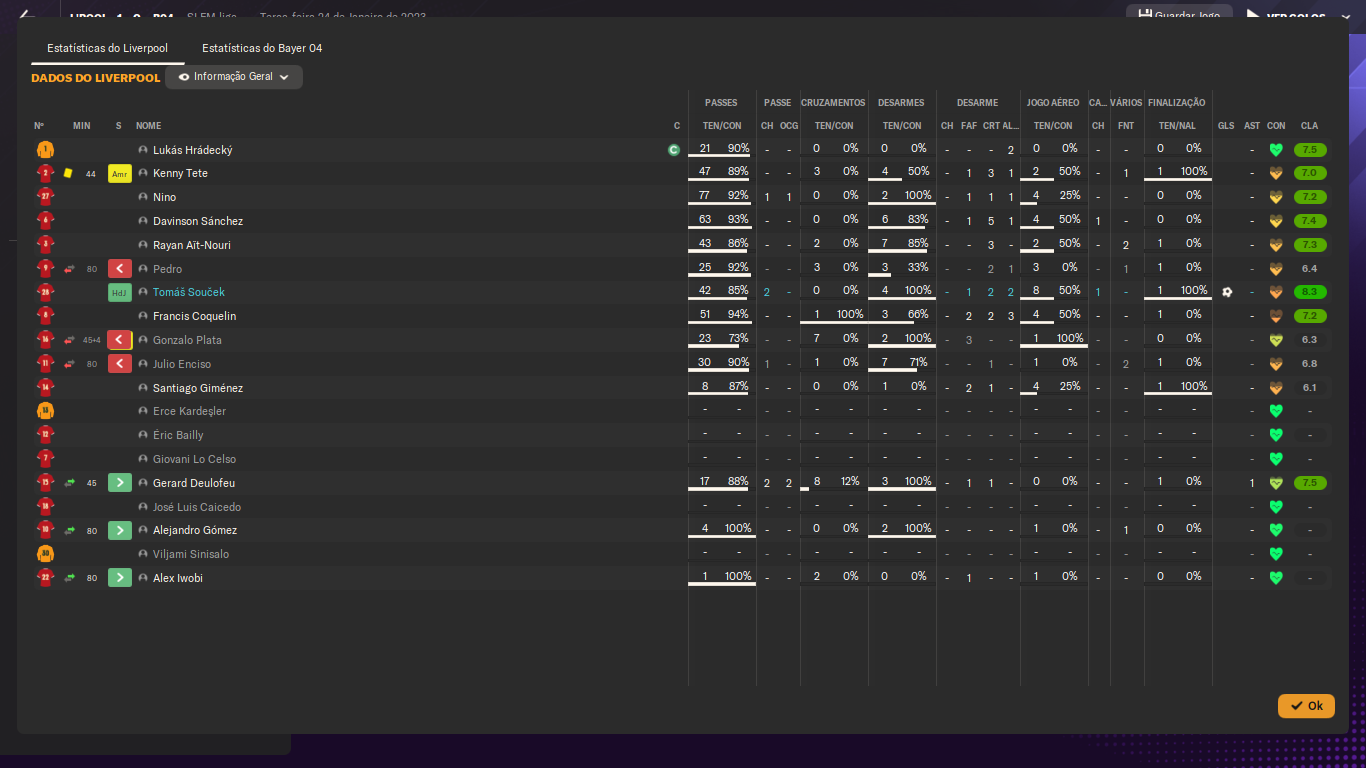Click the green HdJ badge on Tomáš Souček

point(120,293)
